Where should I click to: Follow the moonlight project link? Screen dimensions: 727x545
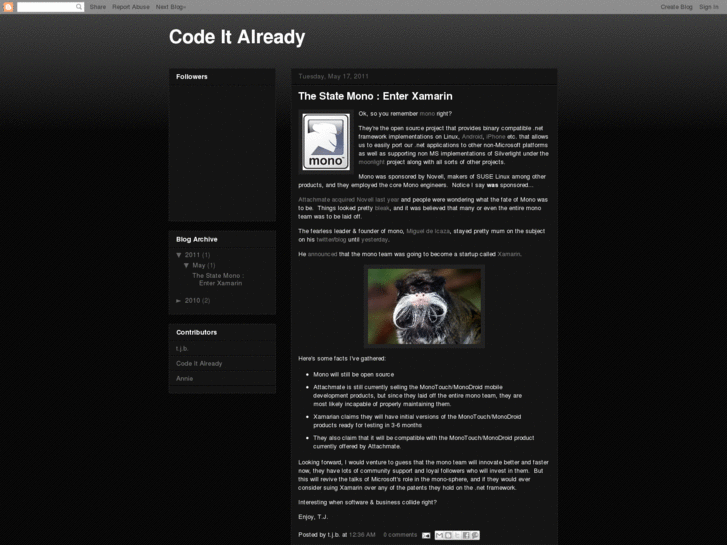coord(371,162)
